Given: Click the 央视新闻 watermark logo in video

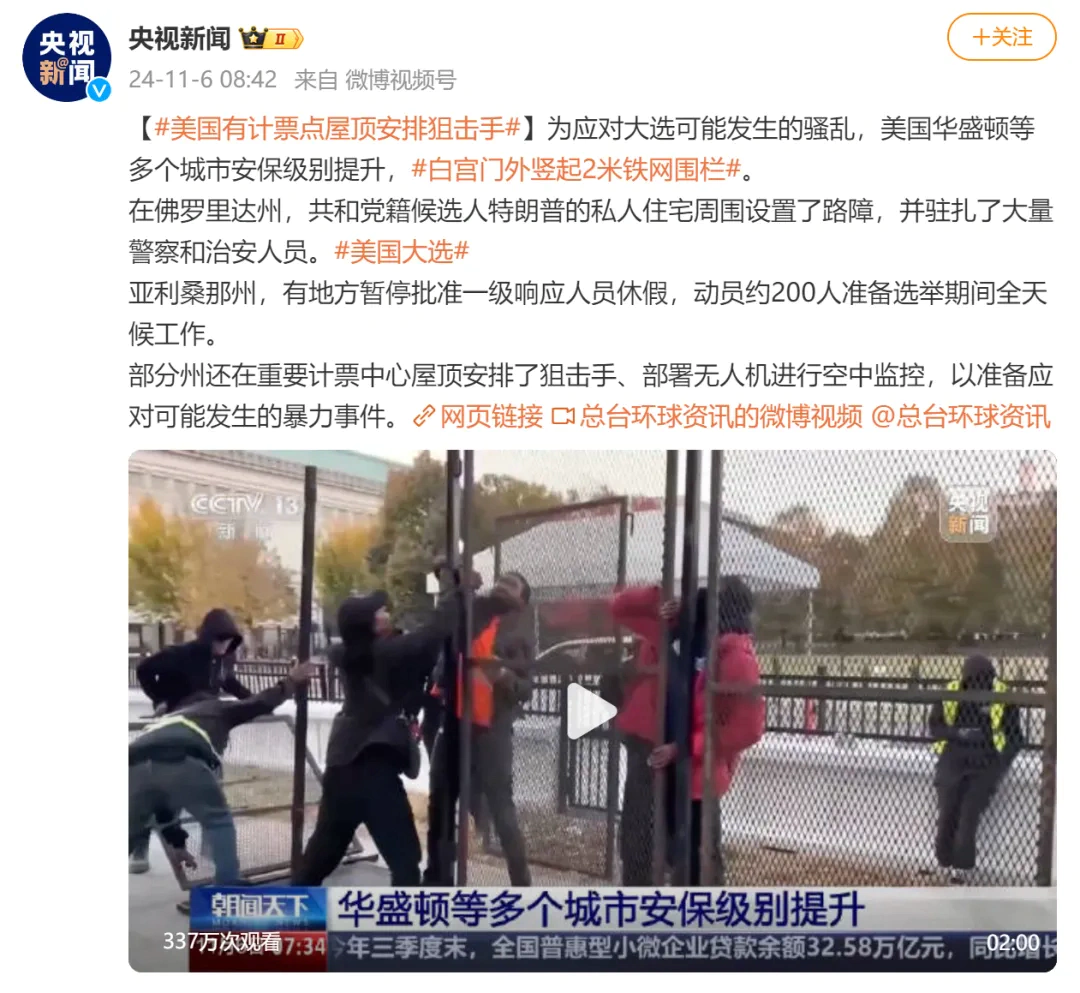Looking at the screenshot, I should pyautogui.click(x=968, y=514).
